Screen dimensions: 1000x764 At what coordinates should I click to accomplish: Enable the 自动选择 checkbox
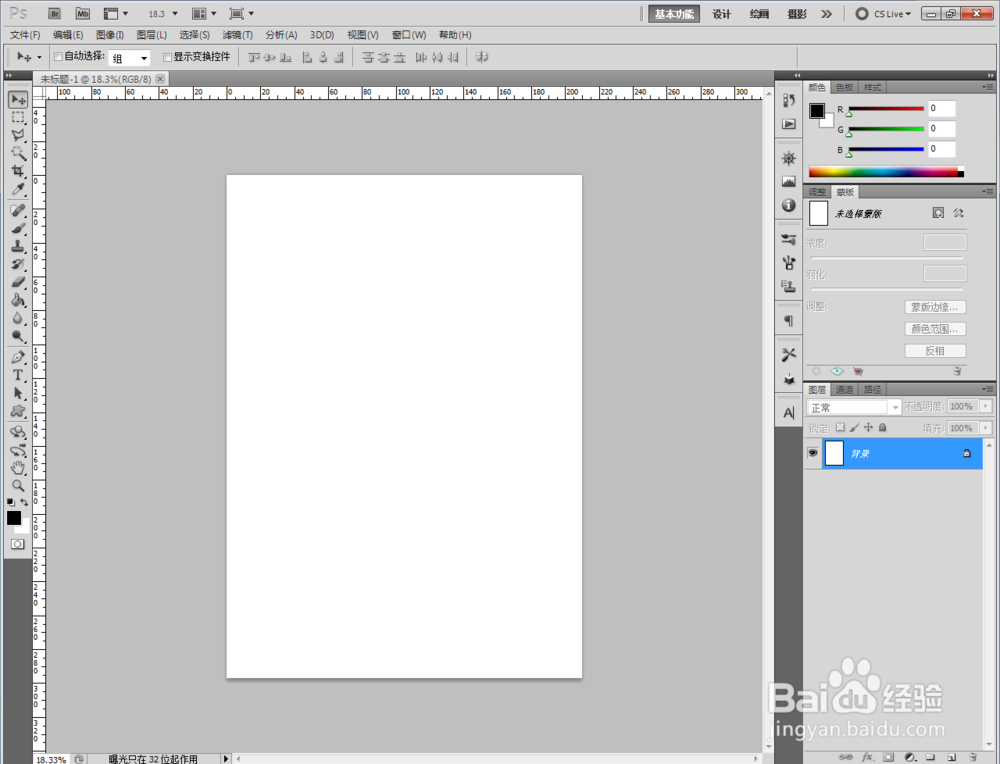(x=58, y=57)
